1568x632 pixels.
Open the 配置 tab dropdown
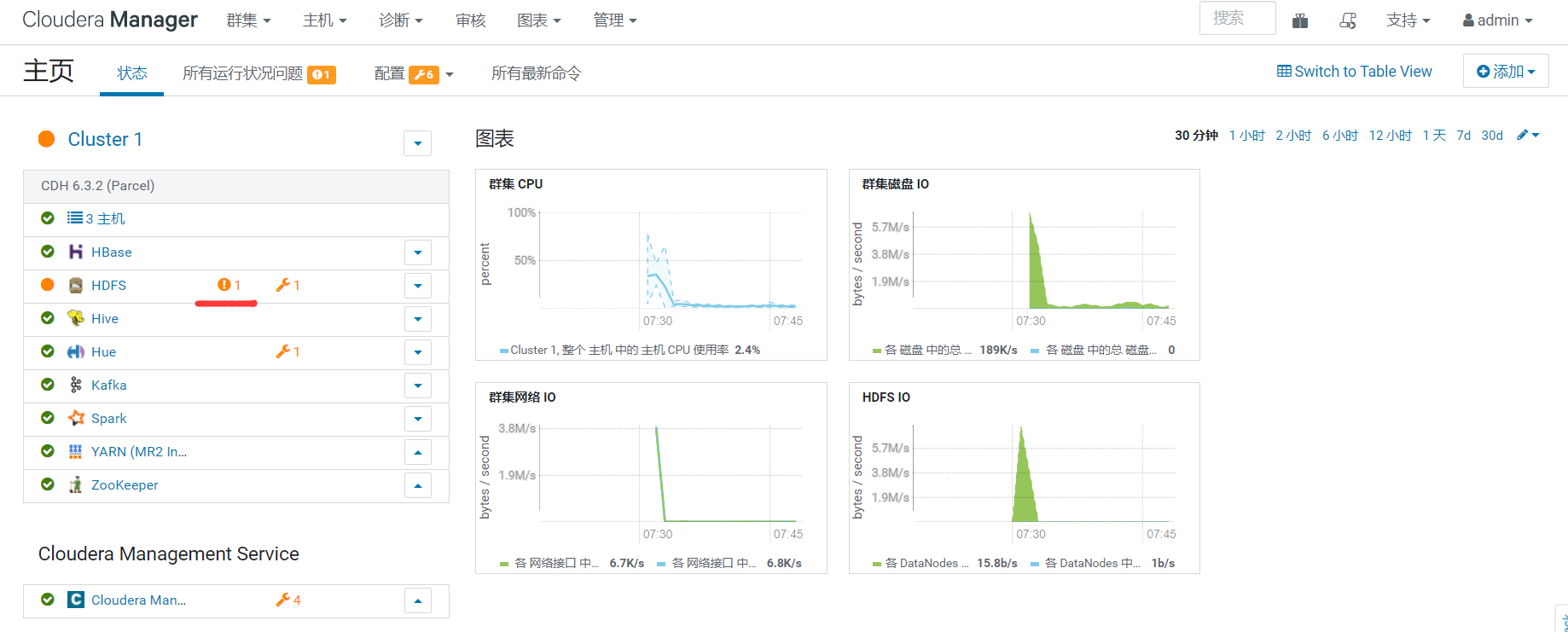[414, 73]
